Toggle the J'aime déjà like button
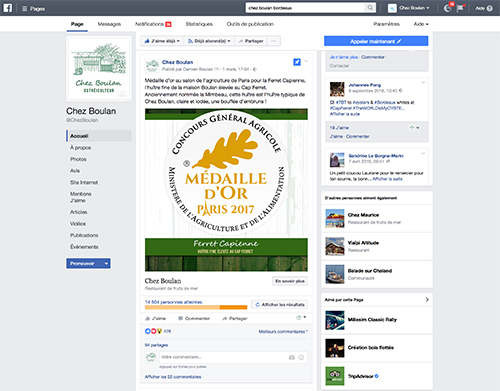This screenshot has height=391, width=500. [x=162, y=41]
